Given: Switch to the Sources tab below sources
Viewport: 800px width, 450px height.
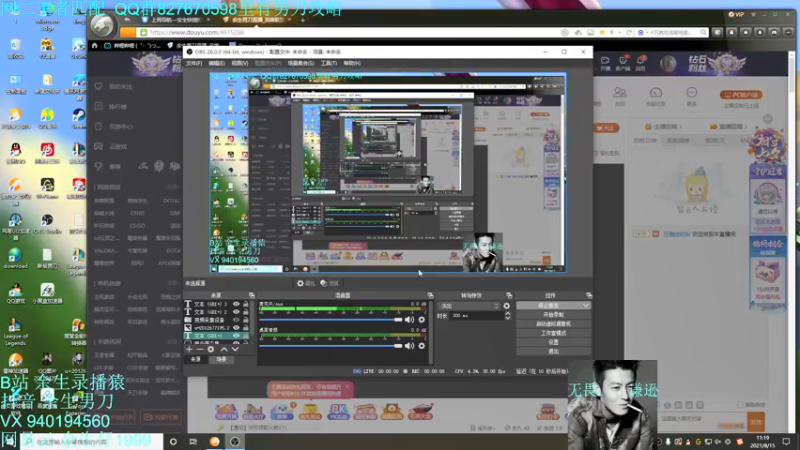Looking at the screenshot, I should tap(195, 359).
